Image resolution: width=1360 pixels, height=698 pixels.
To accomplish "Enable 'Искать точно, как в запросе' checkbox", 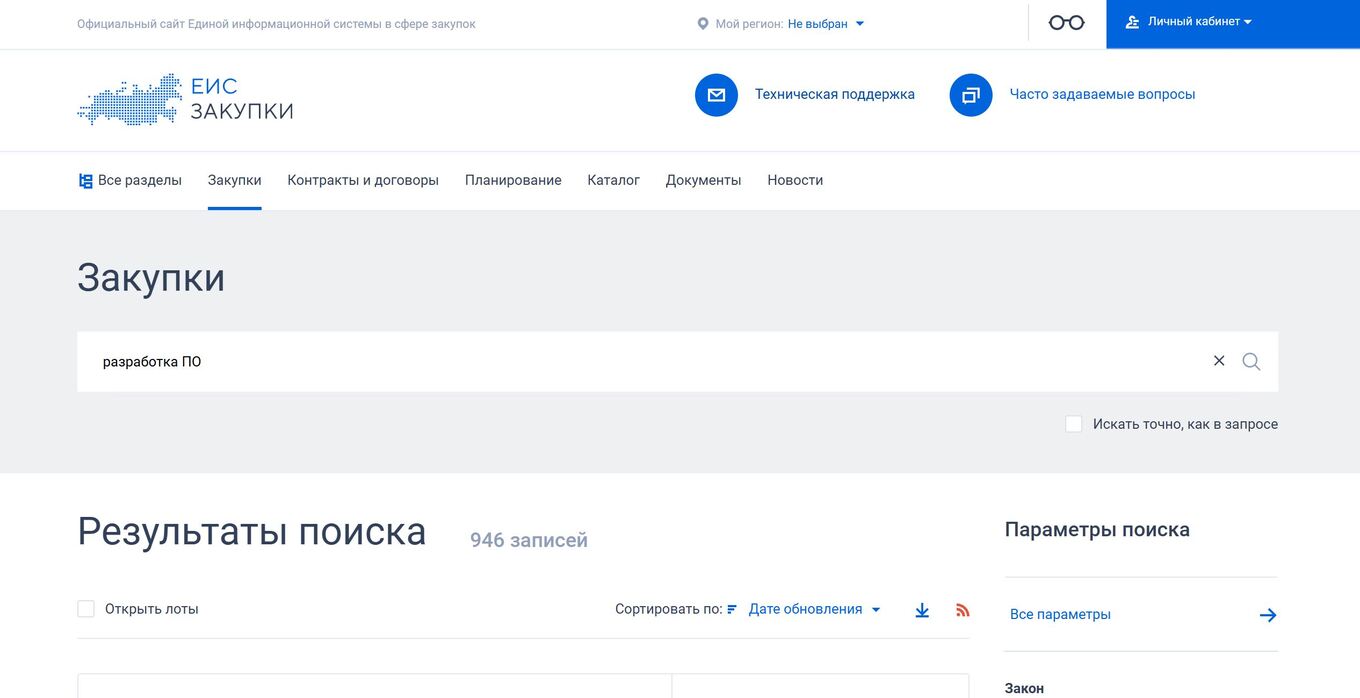I will [x=1073, y=423].
